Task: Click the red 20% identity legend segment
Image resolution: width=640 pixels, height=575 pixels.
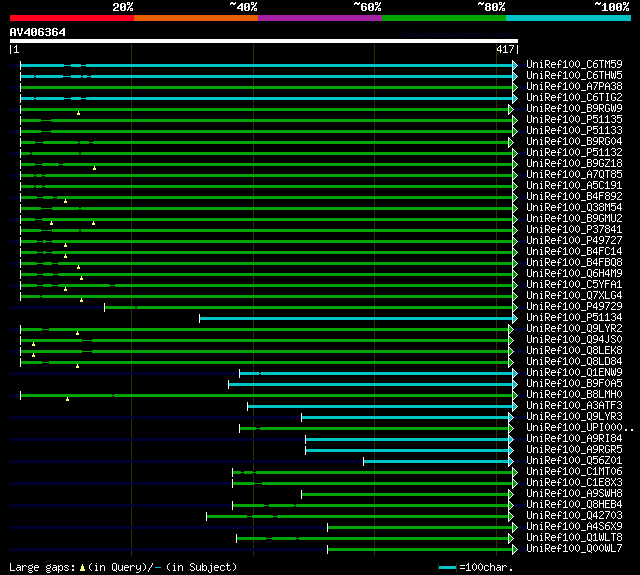Action: coord(72,18)
